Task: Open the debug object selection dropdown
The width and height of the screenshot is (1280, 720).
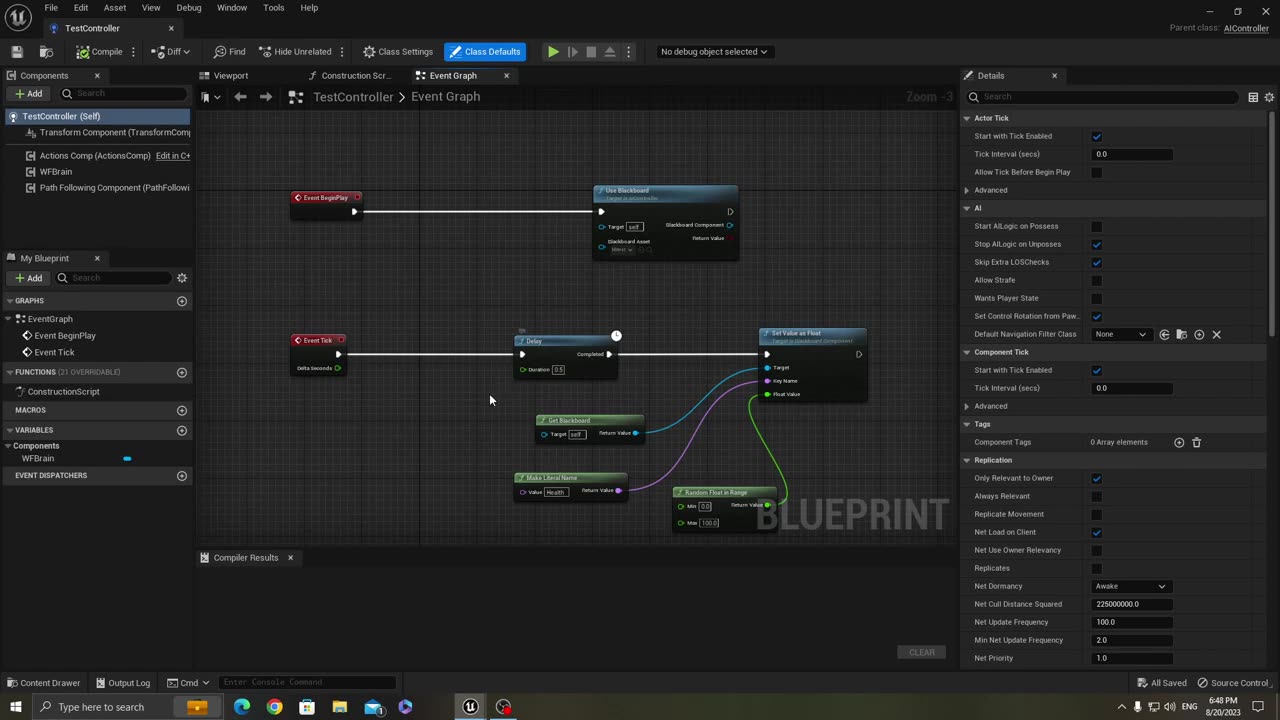Action: tap(714, 52)
